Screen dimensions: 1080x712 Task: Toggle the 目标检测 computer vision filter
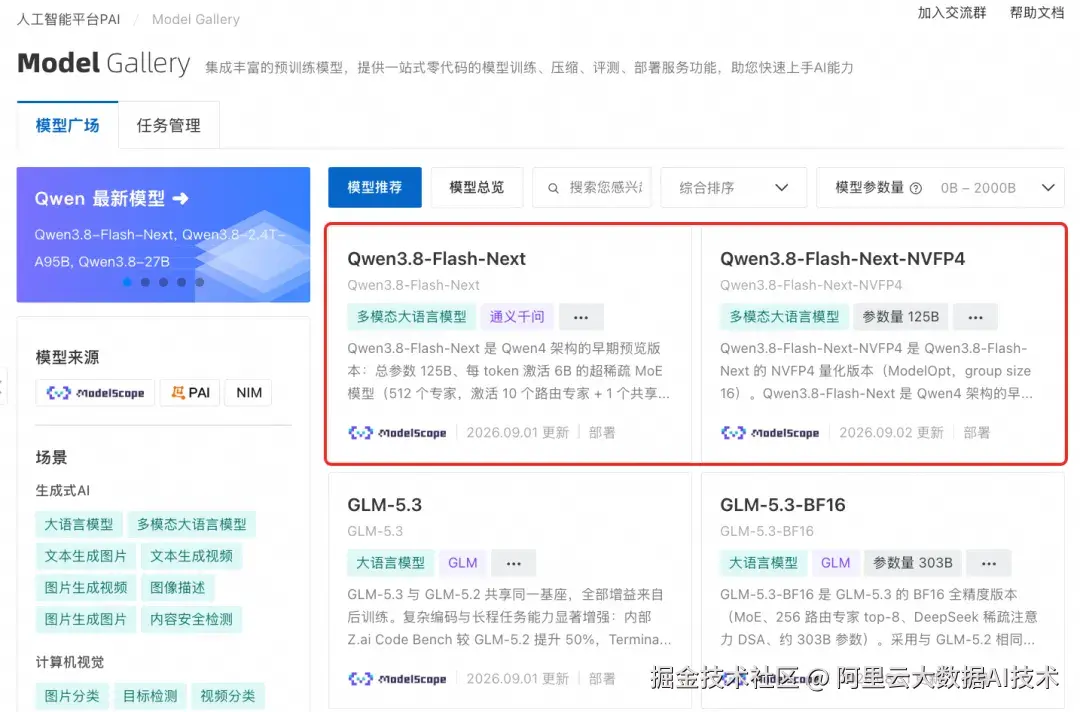(x=149, y=696)
